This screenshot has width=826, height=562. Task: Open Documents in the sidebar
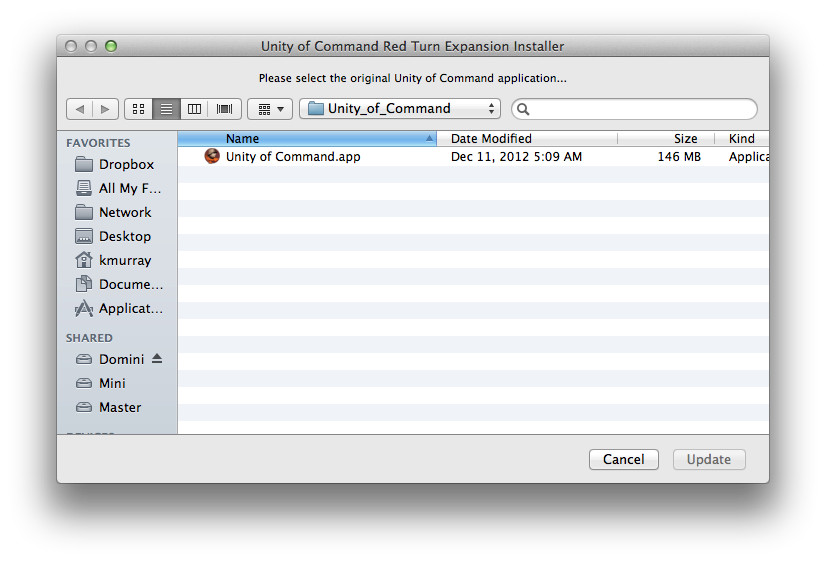(x=117, y=284)
